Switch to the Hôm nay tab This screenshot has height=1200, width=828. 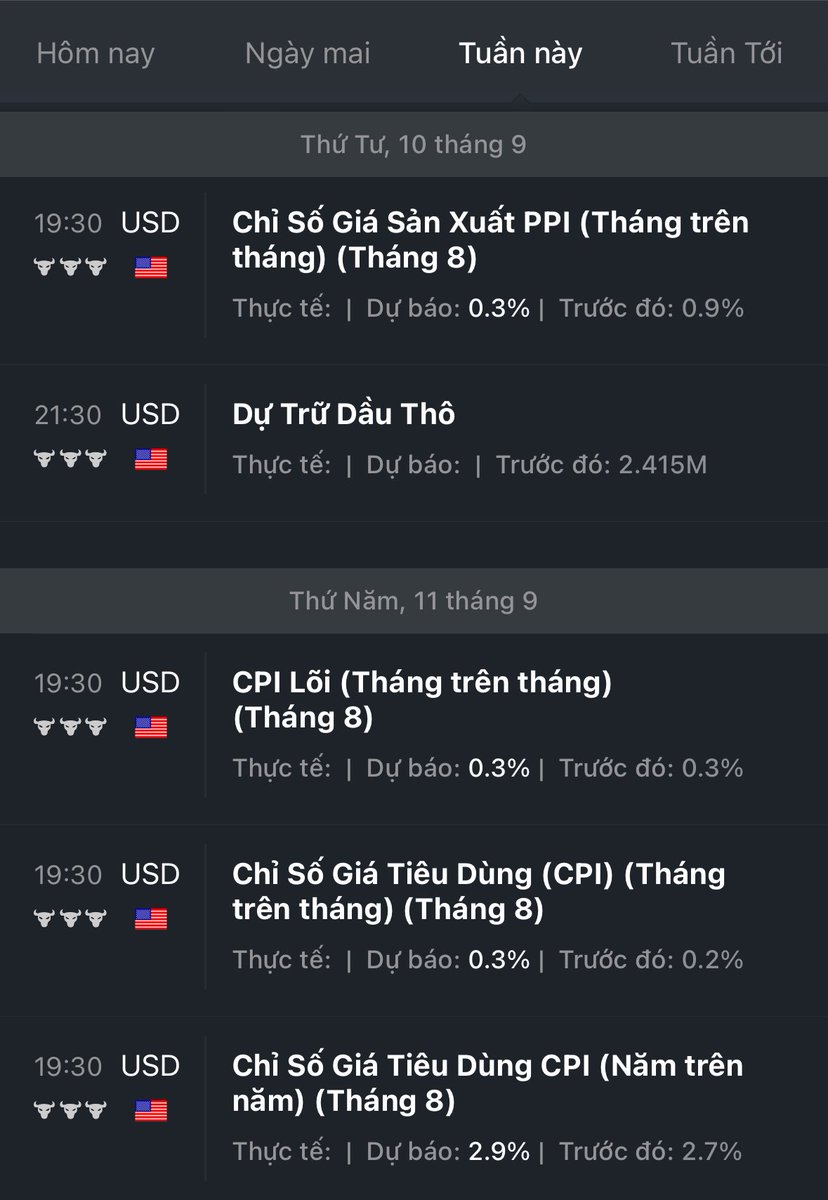(96, 53)
